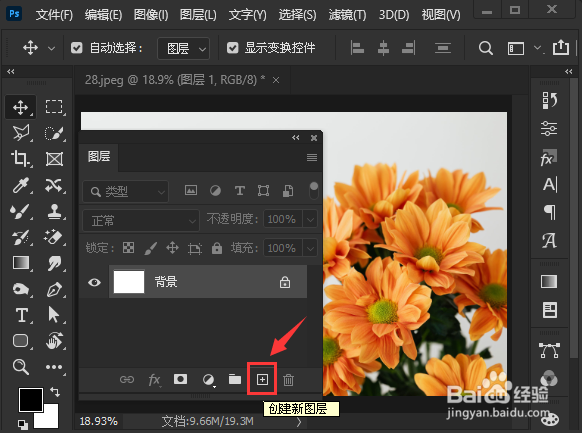Select the 图层 panel tab

pyautogui.click(x=99, y=157)
